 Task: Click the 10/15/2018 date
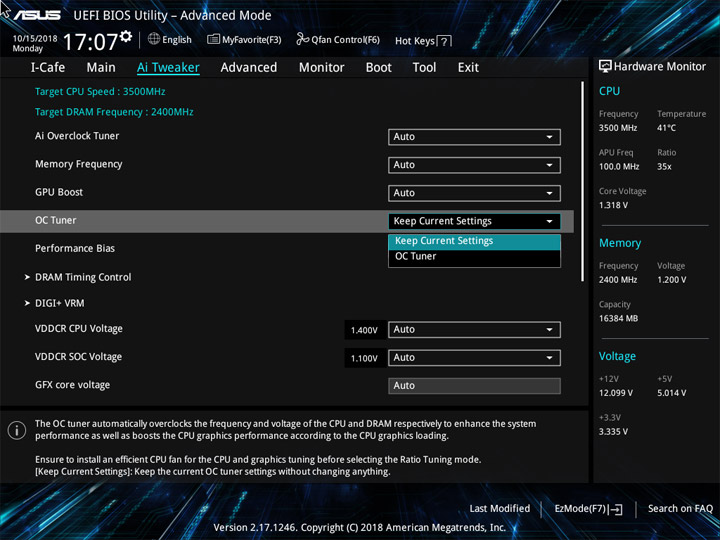[x=35, y=39]
